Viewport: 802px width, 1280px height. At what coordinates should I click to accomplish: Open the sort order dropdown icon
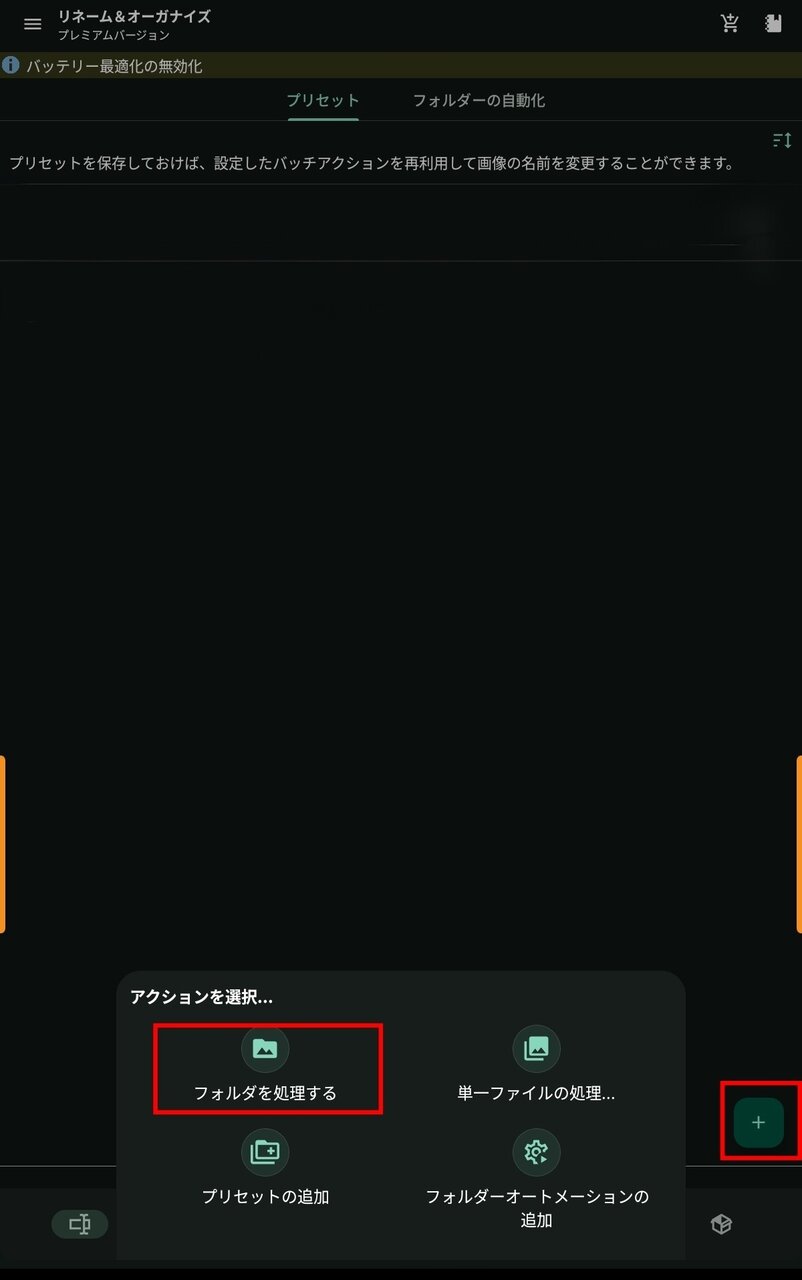click(782, 141)
